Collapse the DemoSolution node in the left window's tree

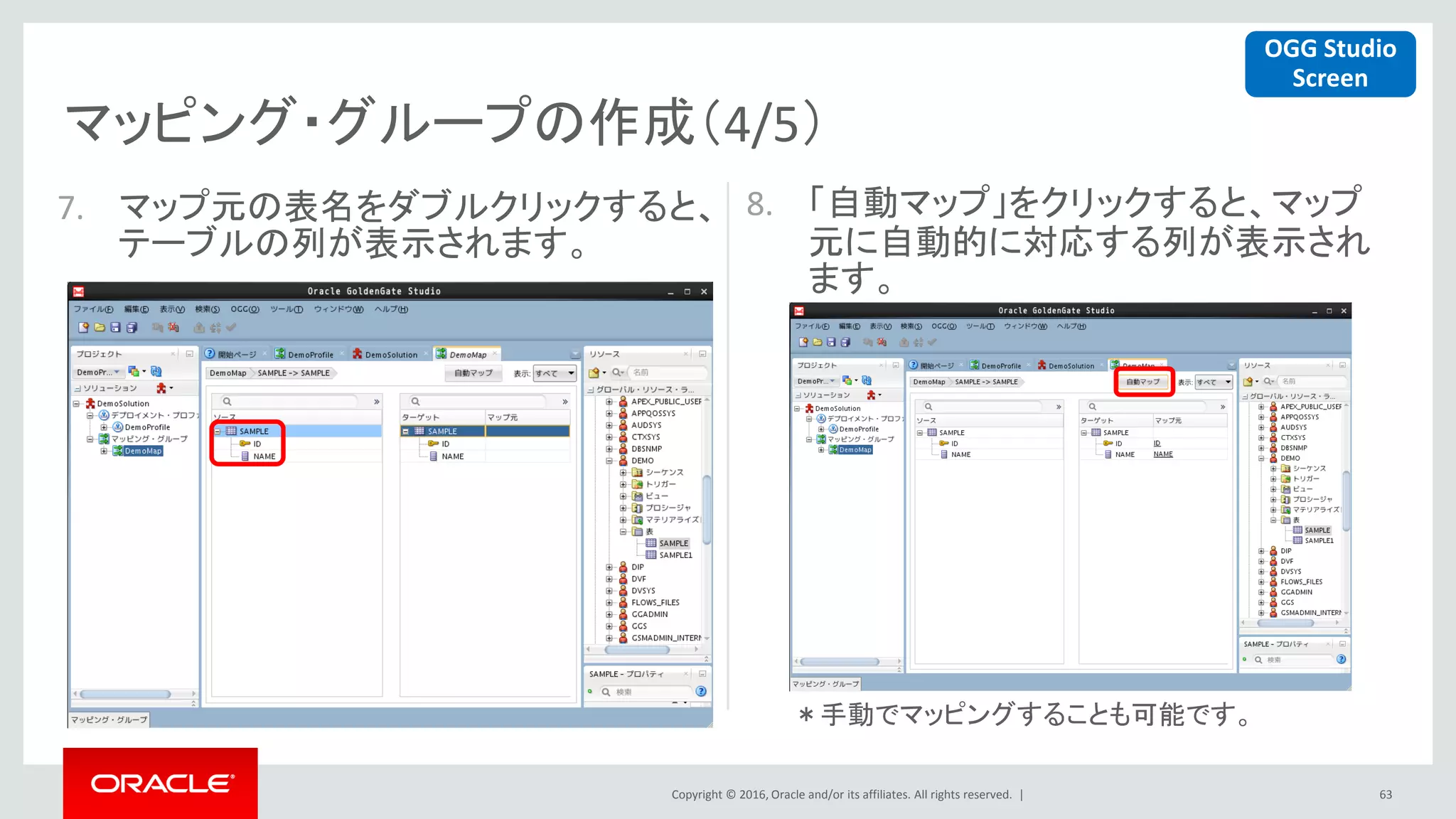pos(76,404)
